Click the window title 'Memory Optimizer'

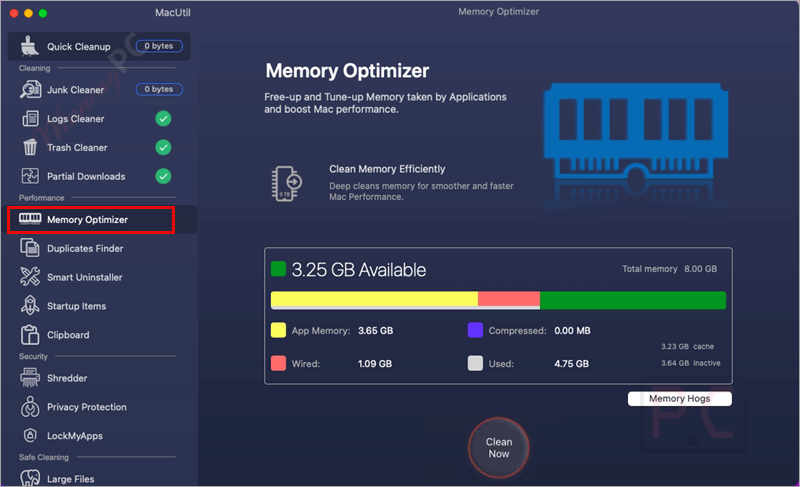(498, 12)
